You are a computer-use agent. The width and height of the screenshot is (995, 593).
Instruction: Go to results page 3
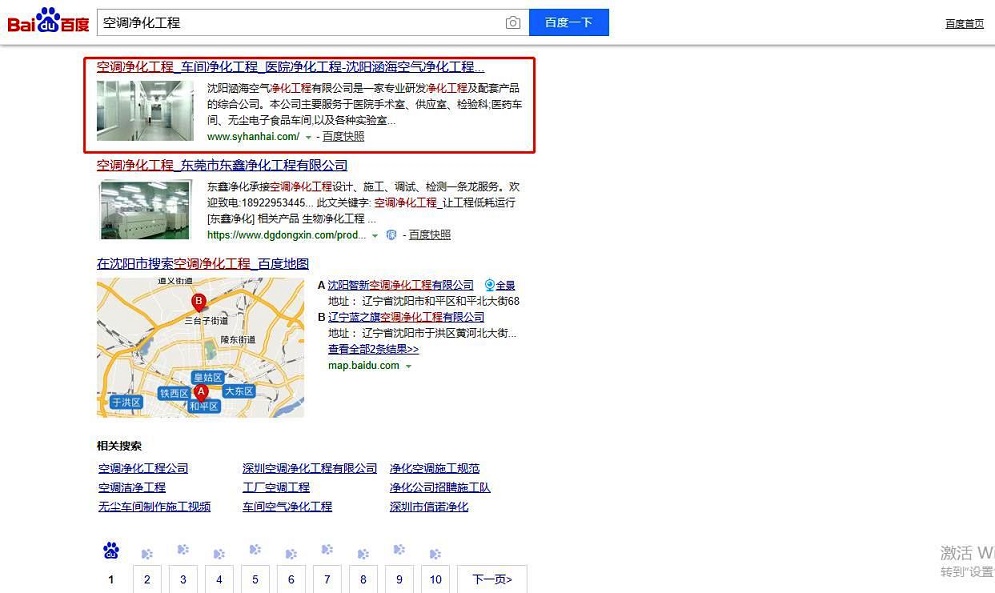tap(183, 579)
